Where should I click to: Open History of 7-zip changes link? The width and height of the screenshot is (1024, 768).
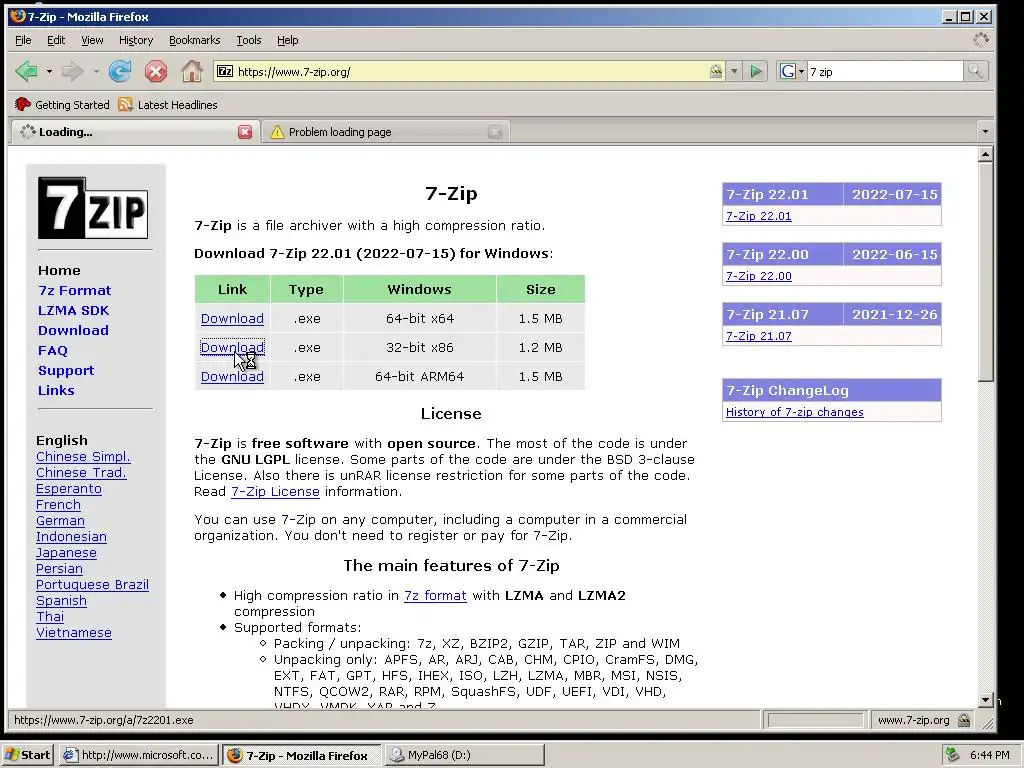point(795,412)
